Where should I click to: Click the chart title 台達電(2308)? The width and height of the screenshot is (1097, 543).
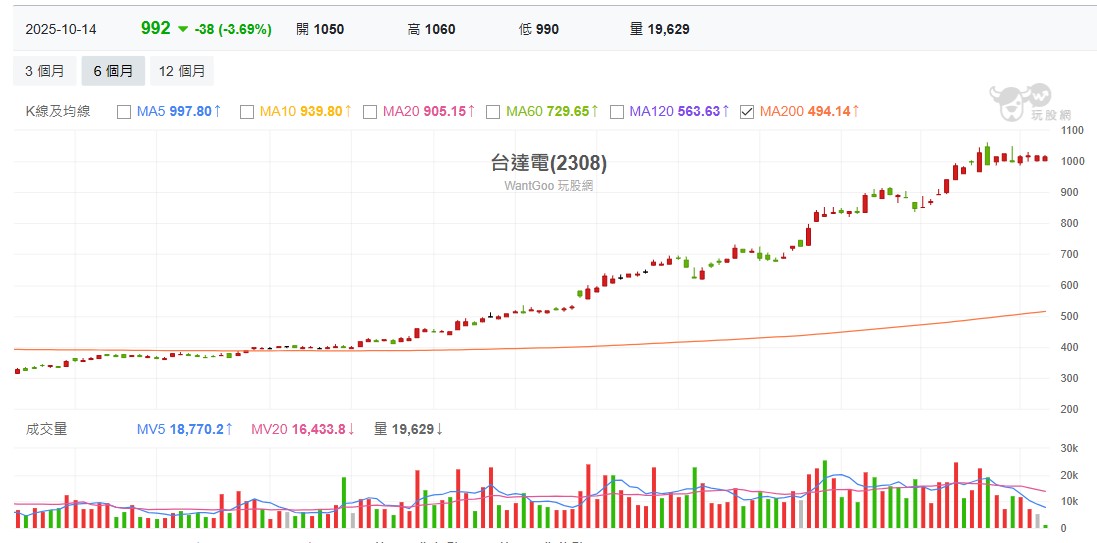coord(549,163)
